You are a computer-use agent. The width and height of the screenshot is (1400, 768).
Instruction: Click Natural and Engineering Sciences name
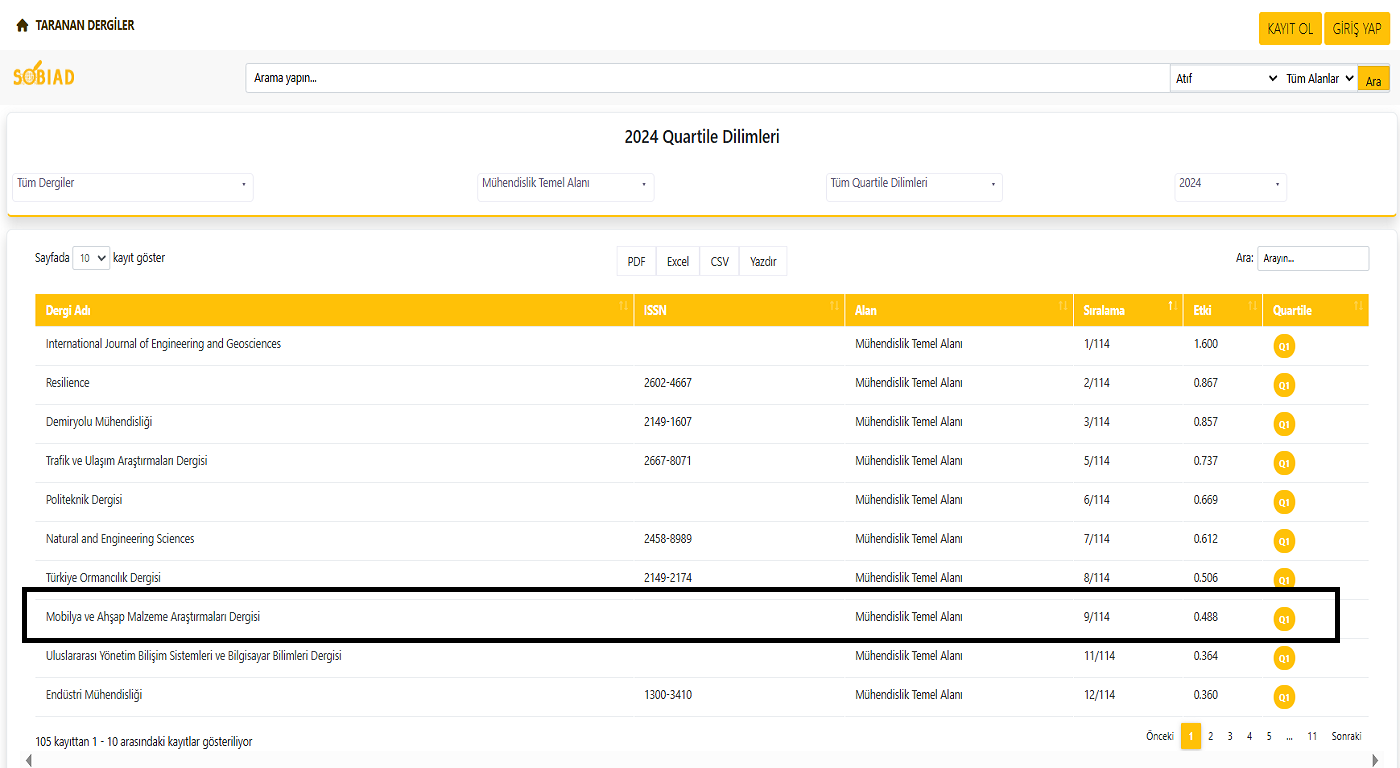120,539
